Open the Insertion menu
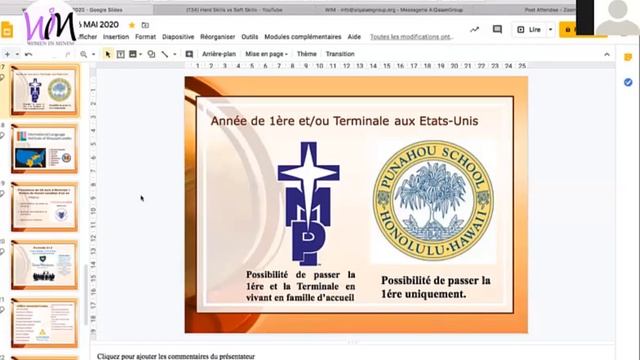Viewport: 640px width, 360px height. [x=116, y=37]
